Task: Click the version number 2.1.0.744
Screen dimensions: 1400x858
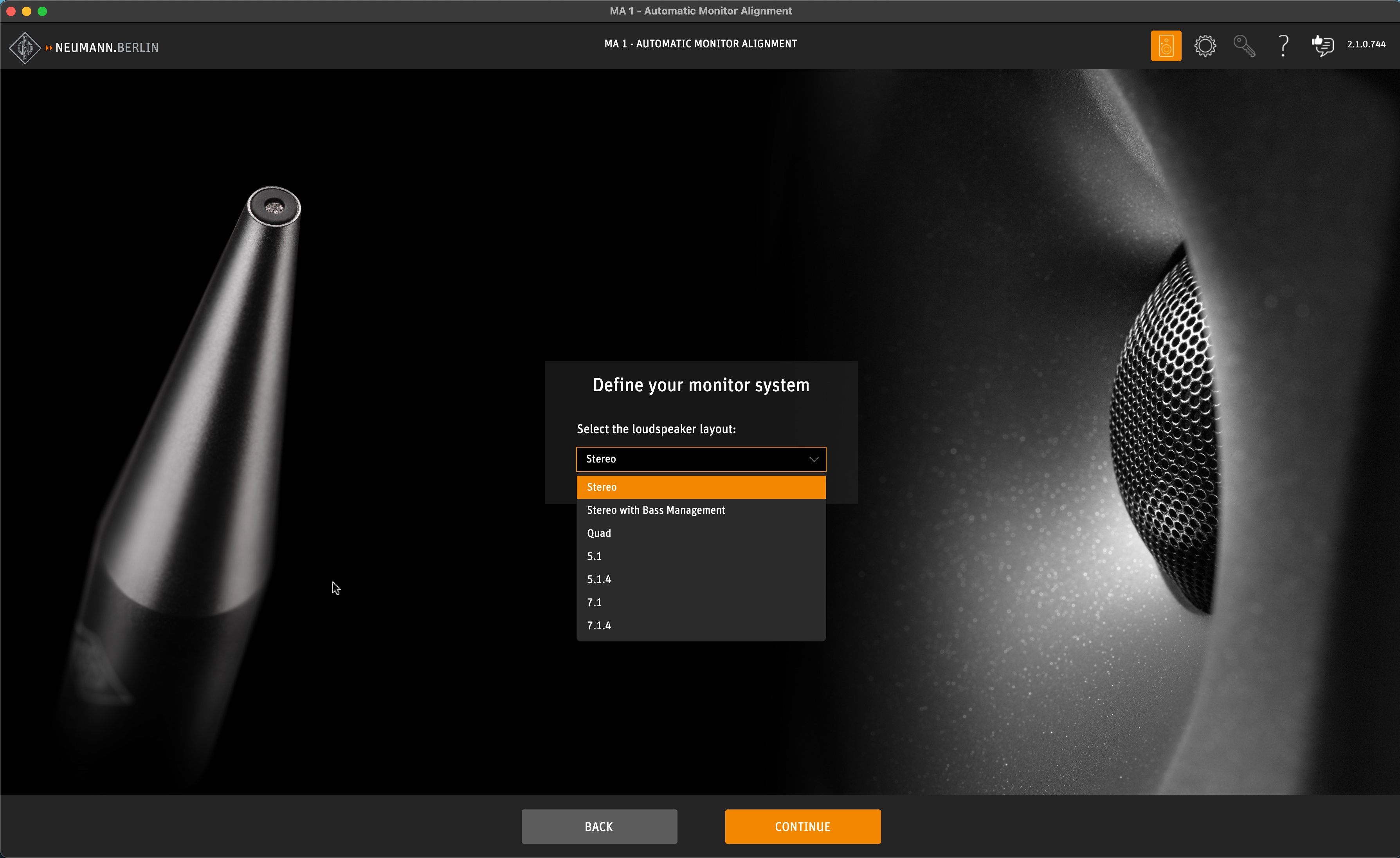Action: click(1366, 44)
